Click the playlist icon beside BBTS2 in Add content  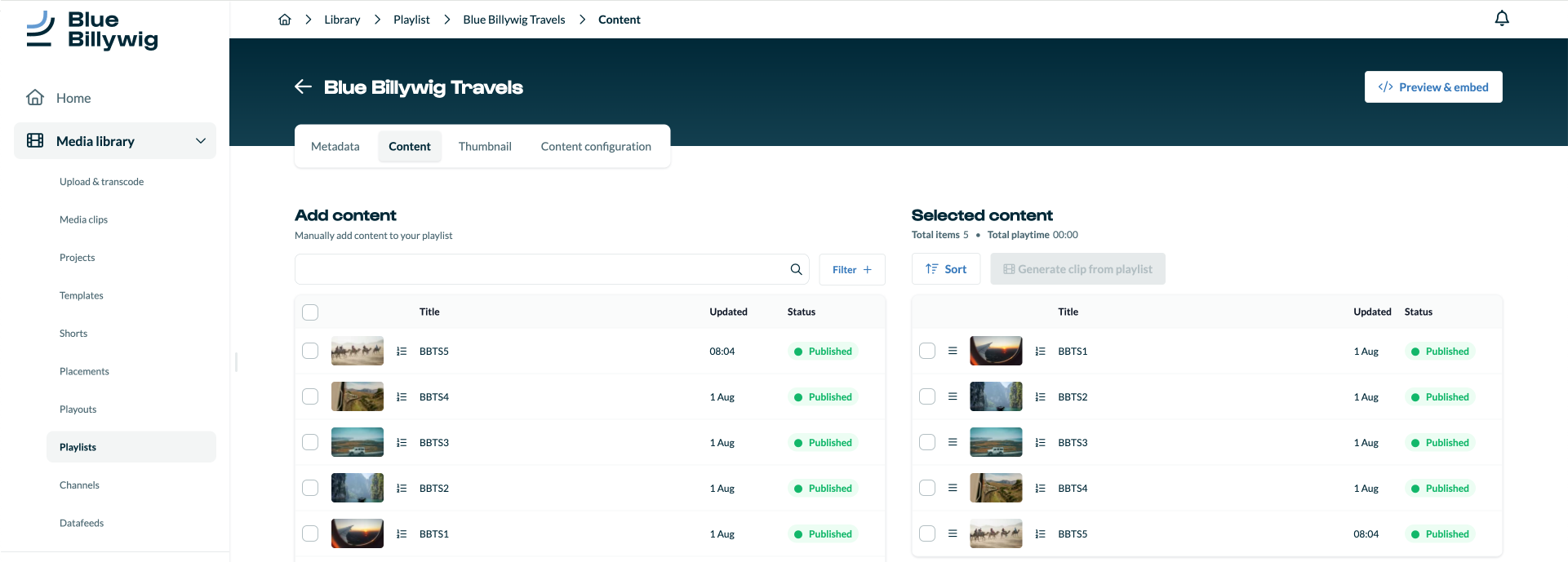[x=402, y=489]
